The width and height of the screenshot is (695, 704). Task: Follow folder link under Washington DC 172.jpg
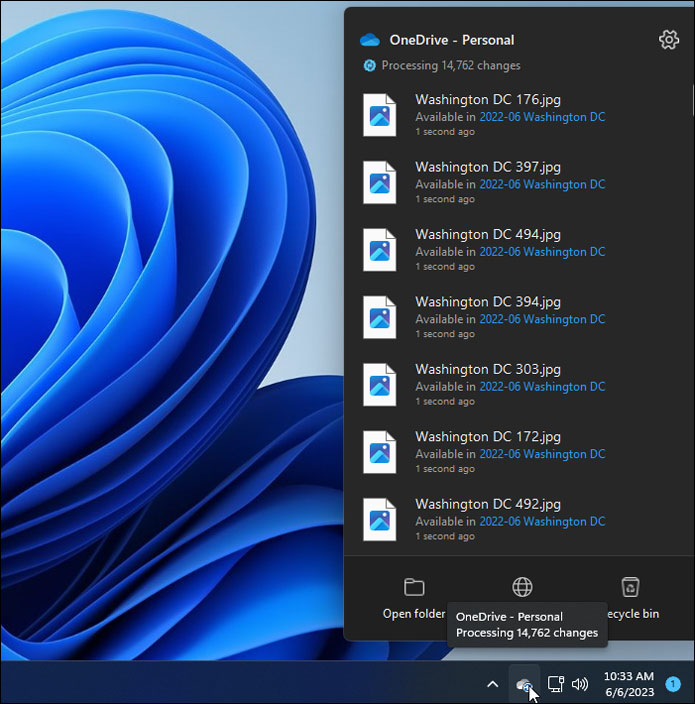[542, 454]
